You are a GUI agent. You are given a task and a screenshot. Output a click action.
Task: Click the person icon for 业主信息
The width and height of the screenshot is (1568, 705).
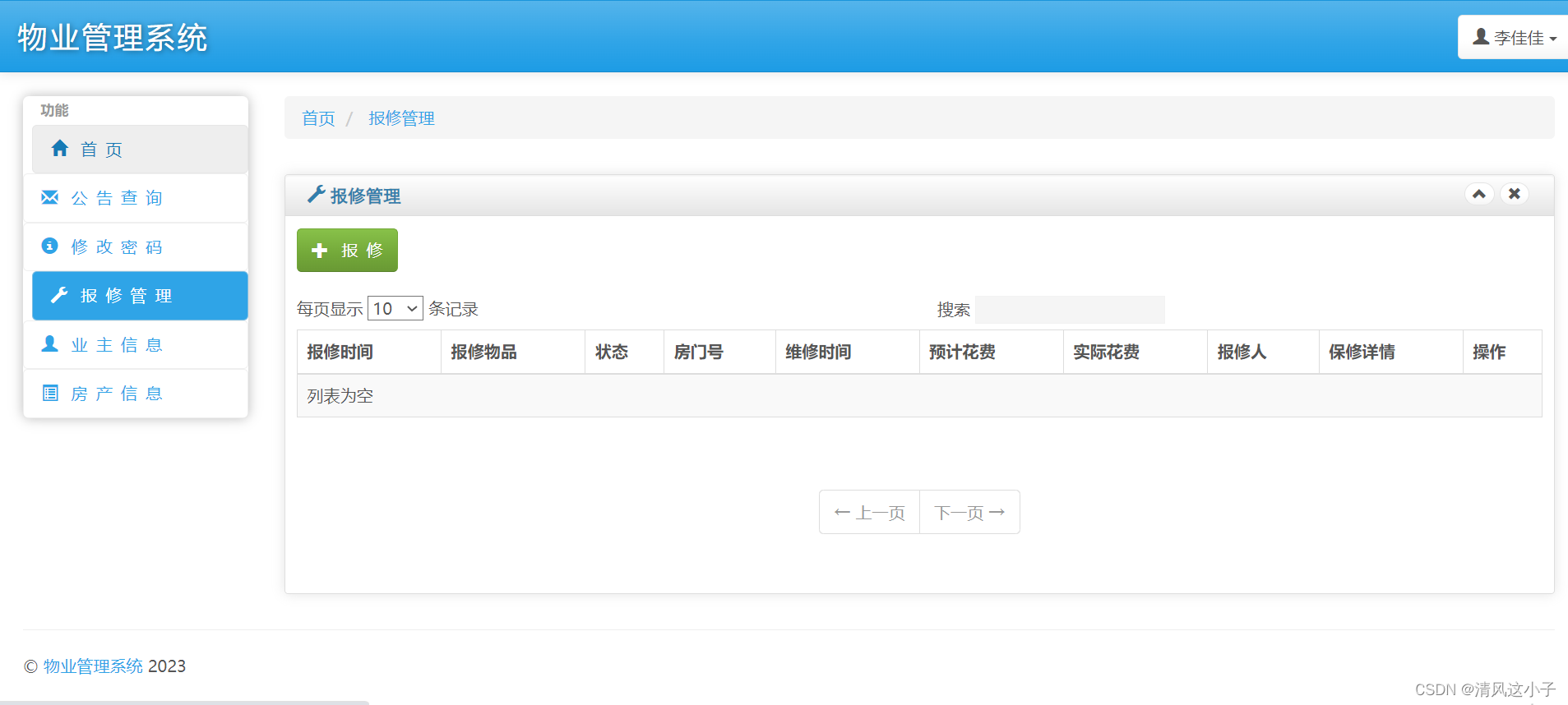pos(50,343)
